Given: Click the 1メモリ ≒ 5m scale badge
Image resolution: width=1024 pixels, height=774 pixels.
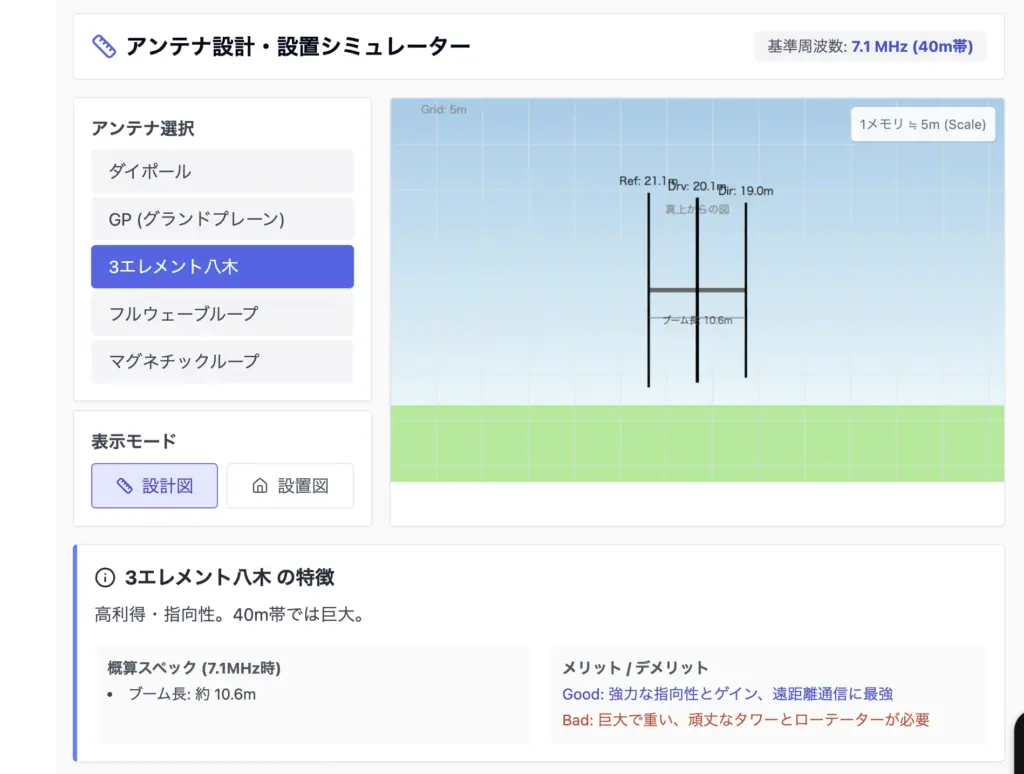Looking at the screenshot, I should click(x=922, y=125).
